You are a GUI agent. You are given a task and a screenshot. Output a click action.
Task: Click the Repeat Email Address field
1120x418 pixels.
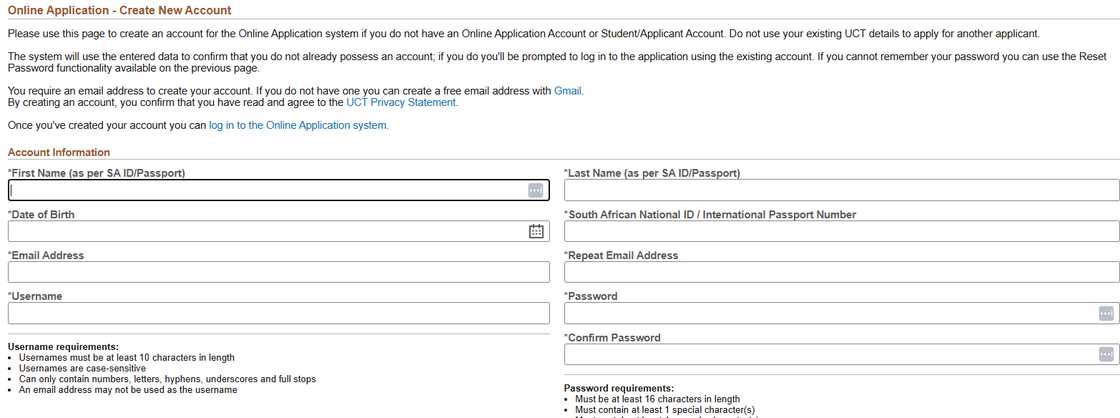tap(841, 272)
